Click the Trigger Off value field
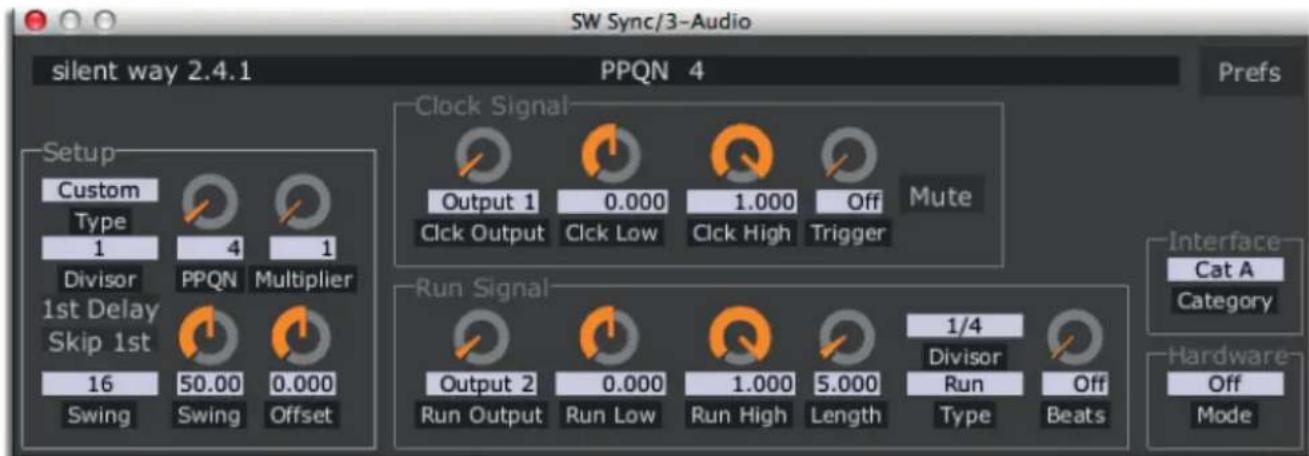 click(849, 201)
